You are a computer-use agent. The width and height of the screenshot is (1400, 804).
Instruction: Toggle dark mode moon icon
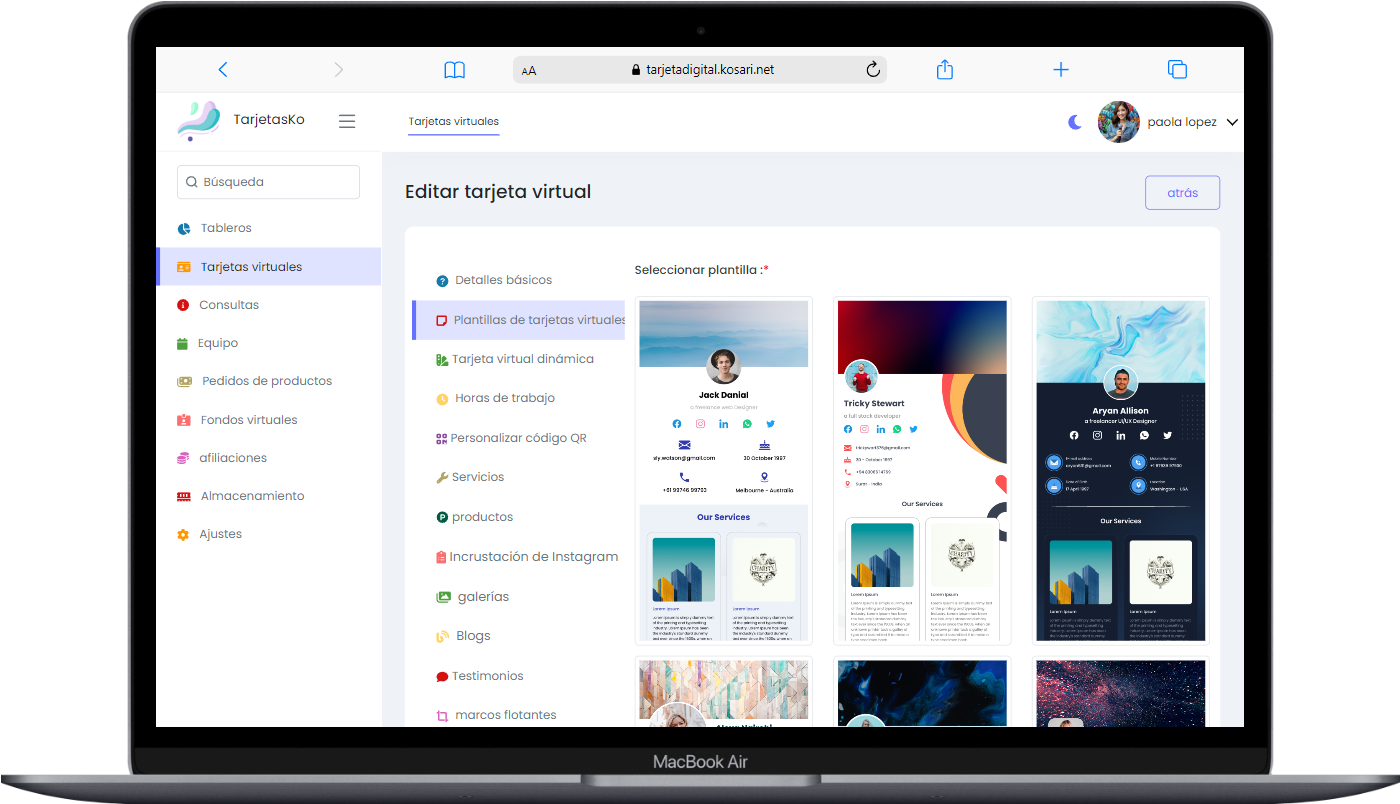tap(1075, 122)
